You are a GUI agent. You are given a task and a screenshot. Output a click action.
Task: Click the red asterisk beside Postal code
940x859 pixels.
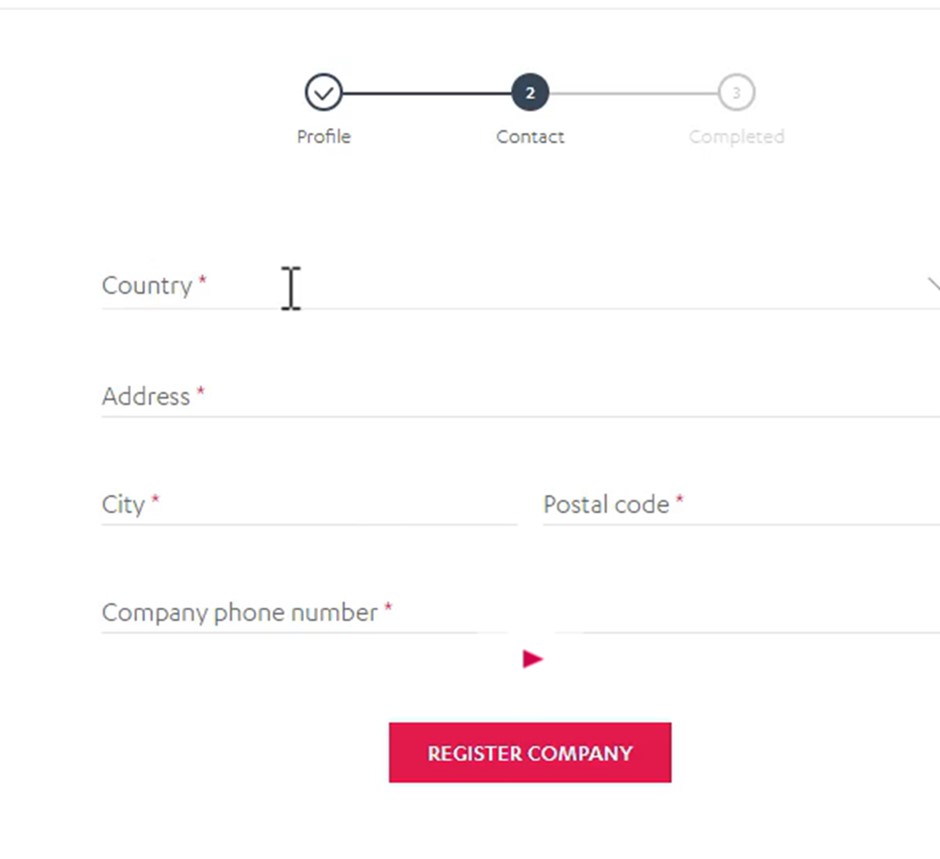pos(679,501)
